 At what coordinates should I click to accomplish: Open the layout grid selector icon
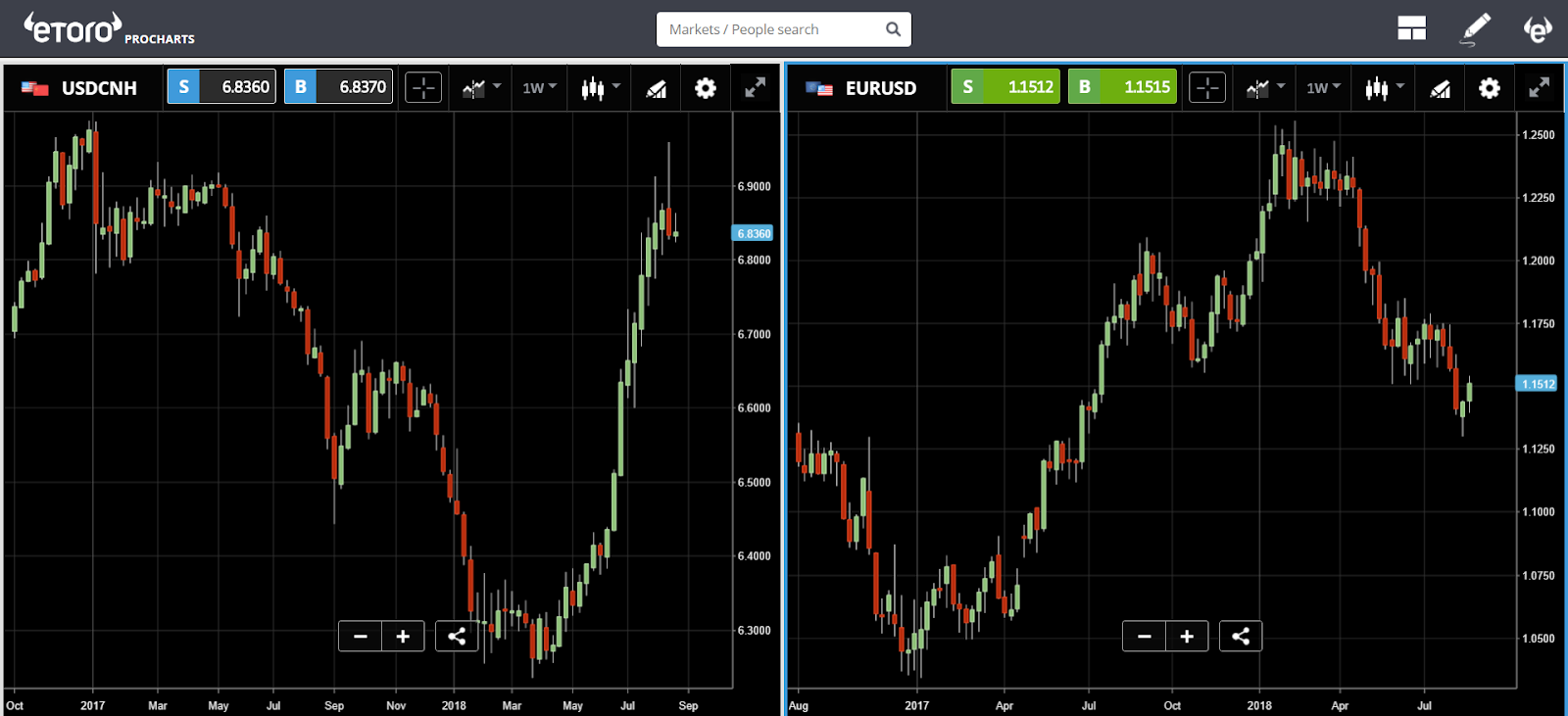1411,29
